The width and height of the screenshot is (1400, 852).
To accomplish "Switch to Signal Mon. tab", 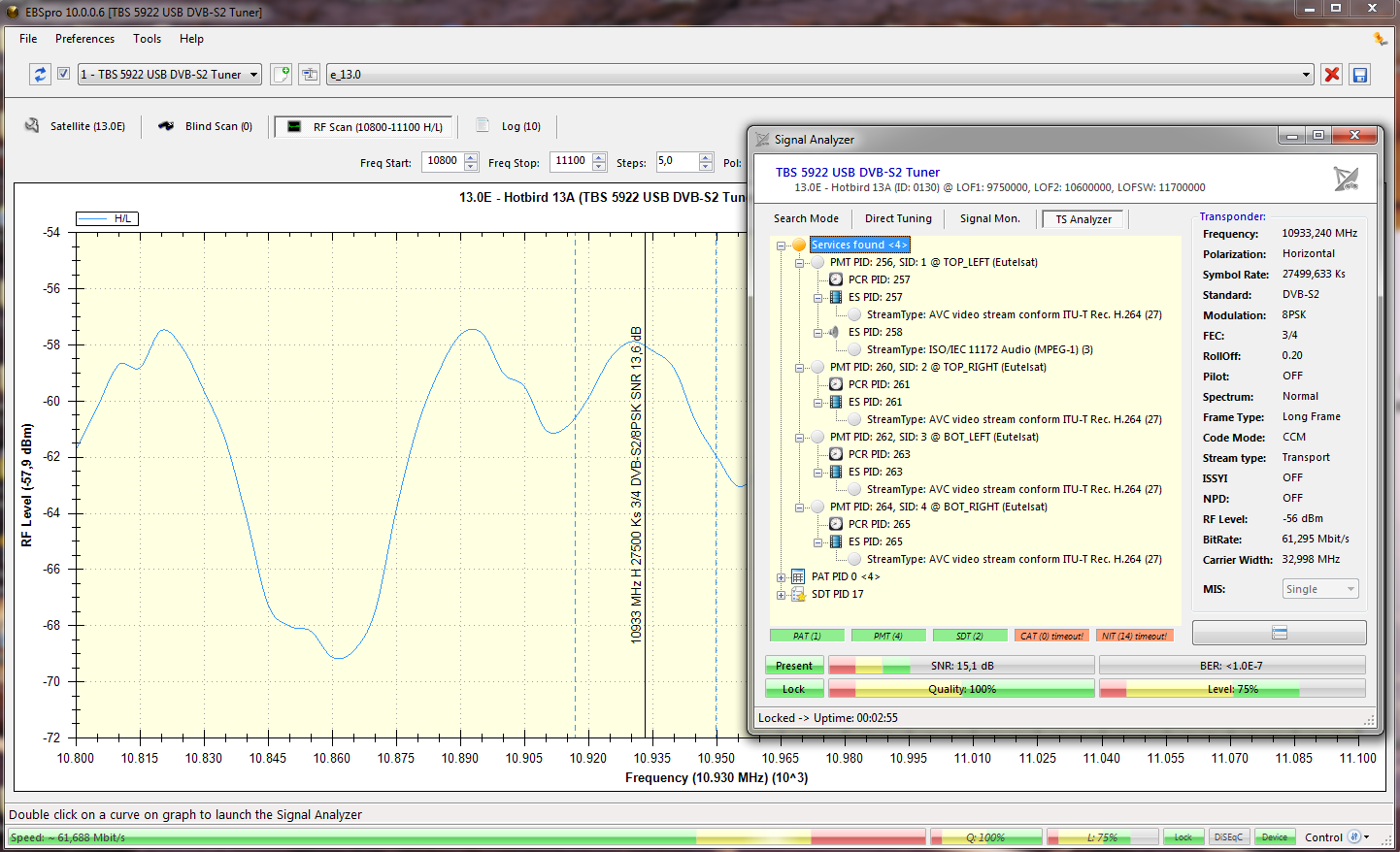I will click(x=990, y=218).
